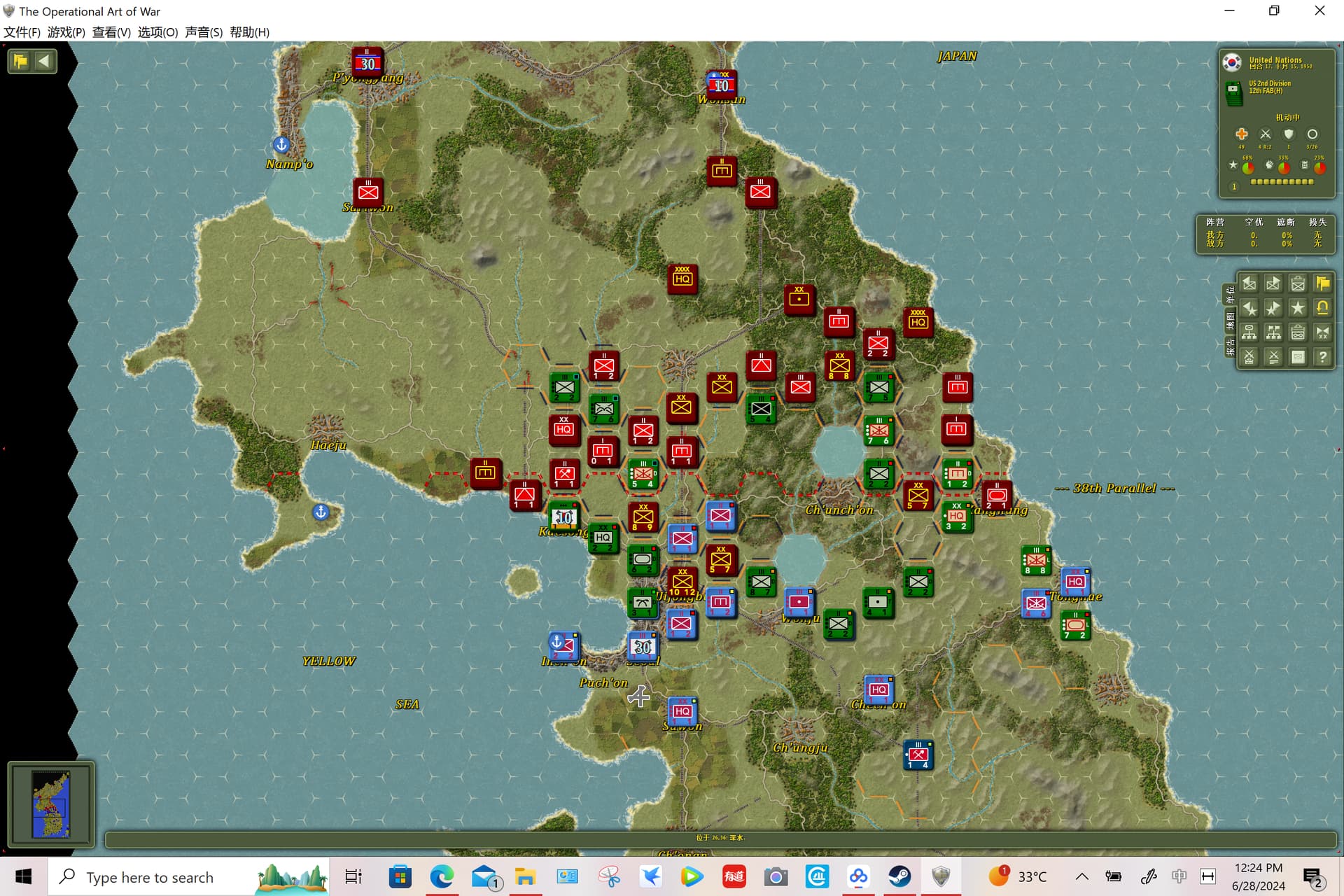Click the anchor port marker at Namp'o
Viewport: 1344px width, 896px height.
tap(281, 145)
